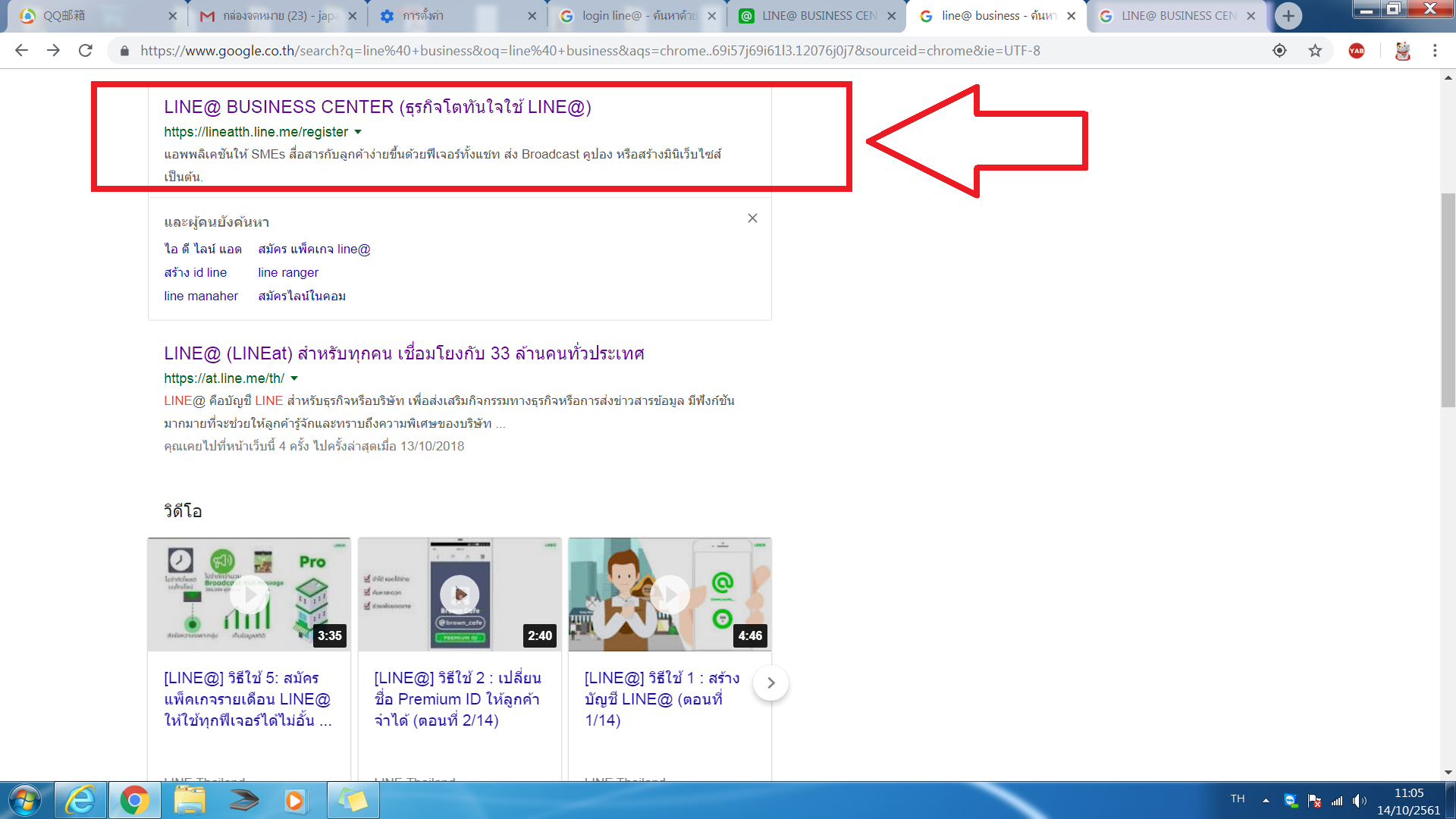Screen dimensions: 1456x819
Task: Open video title 'วิธีใช้ 5: สมัครแพ็คเกจรายเดือน'
Action: click(x=248, y=699)
